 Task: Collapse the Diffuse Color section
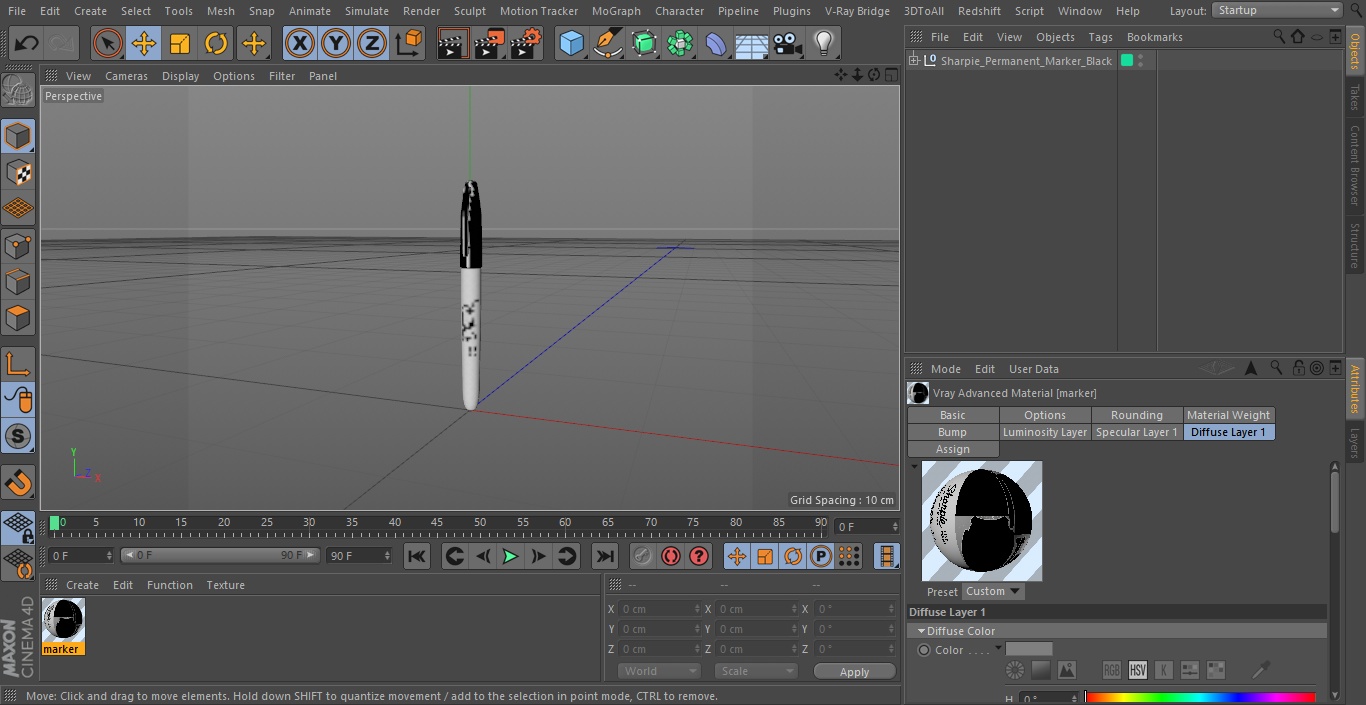click(921, 631)
